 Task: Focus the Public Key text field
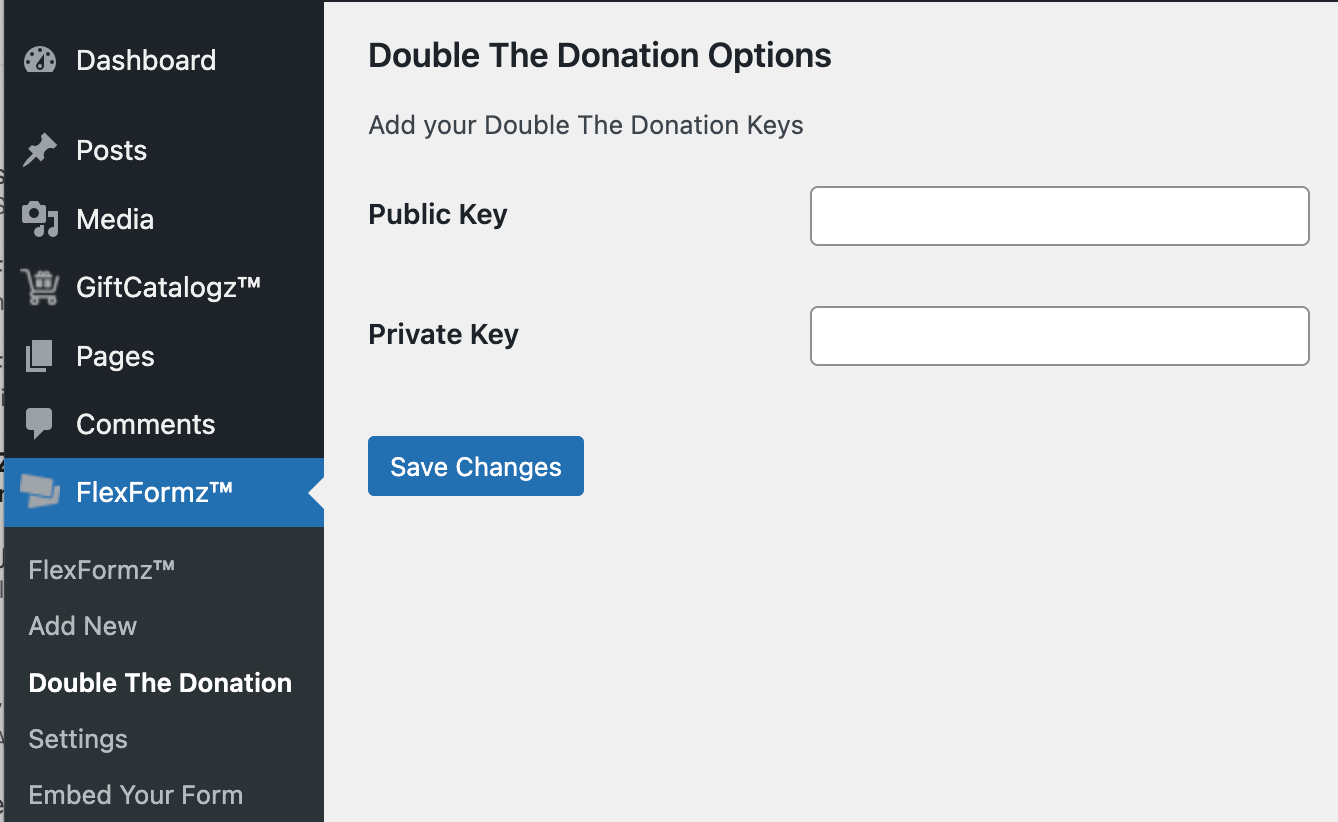point(1059,216)
